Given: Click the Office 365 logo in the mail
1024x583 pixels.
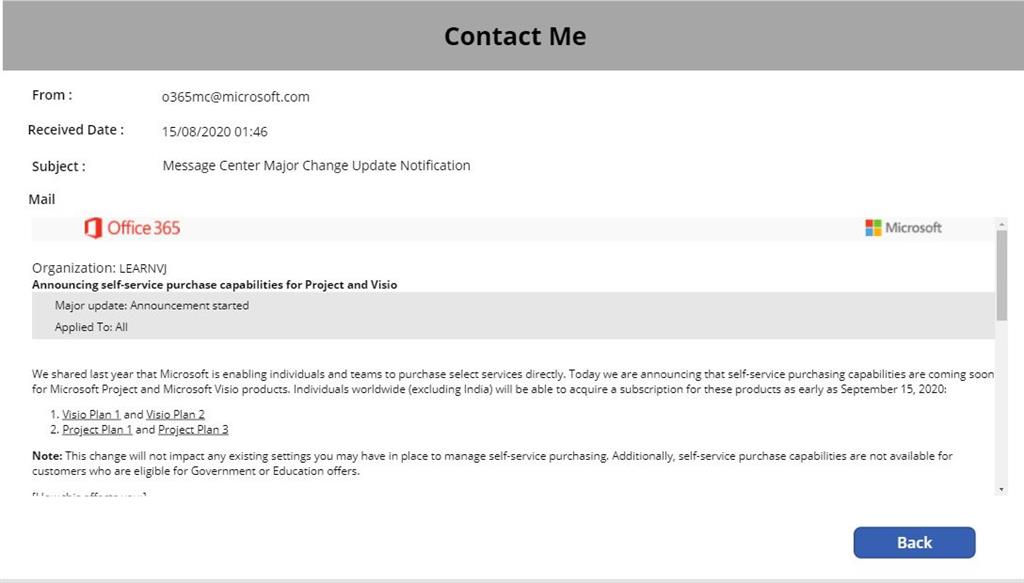Looking at the screenshot, I should pyautogui.click(x=133, y=228).
